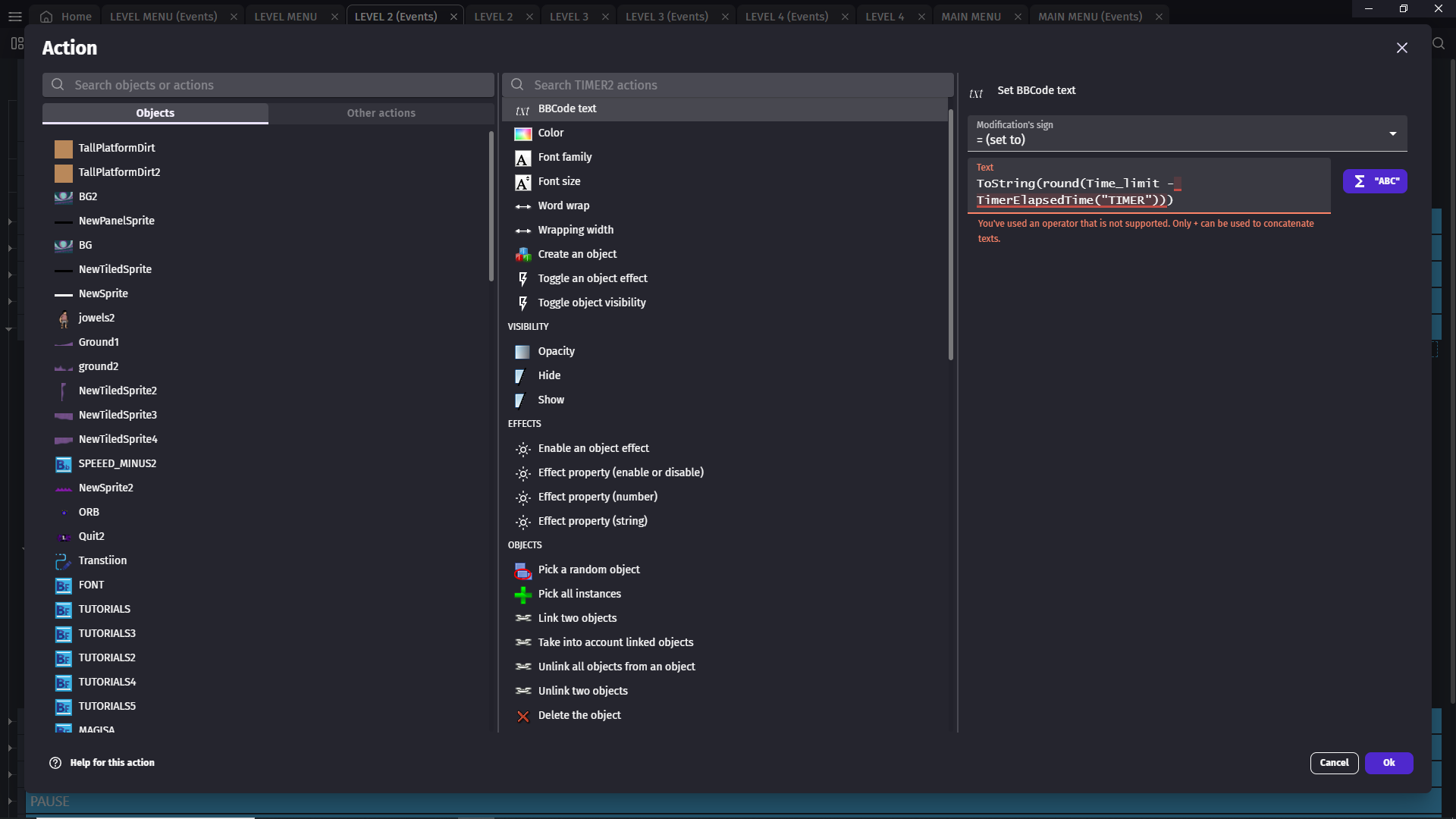Expand the PAUSE event group
1456x819 pixels.
tap(10, 801)
